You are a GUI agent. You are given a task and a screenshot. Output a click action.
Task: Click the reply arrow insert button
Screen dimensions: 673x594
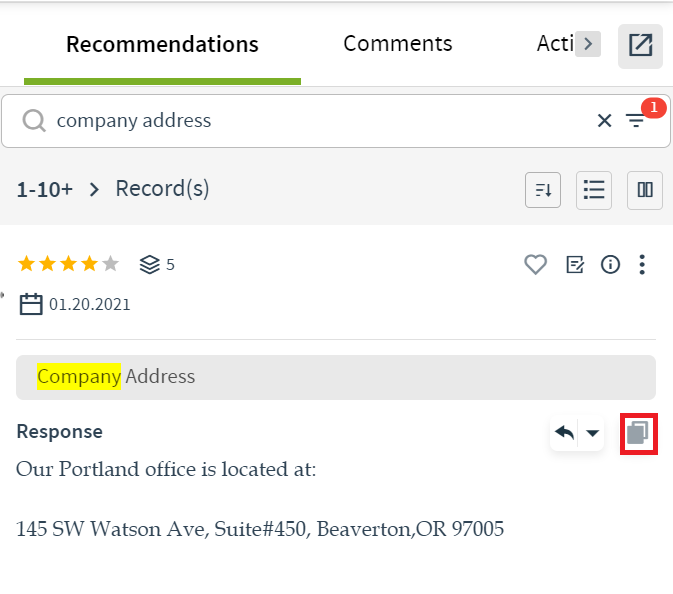[564, 433]
